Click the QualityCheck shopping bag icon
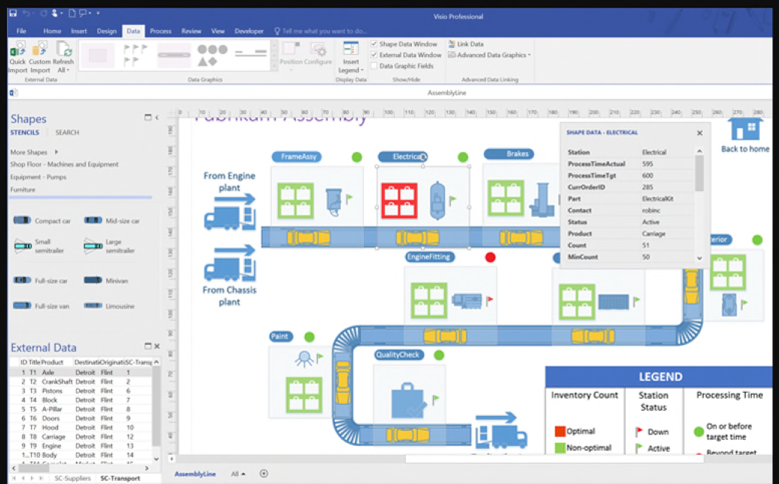The image size is (779, 484). coord(409,401)
